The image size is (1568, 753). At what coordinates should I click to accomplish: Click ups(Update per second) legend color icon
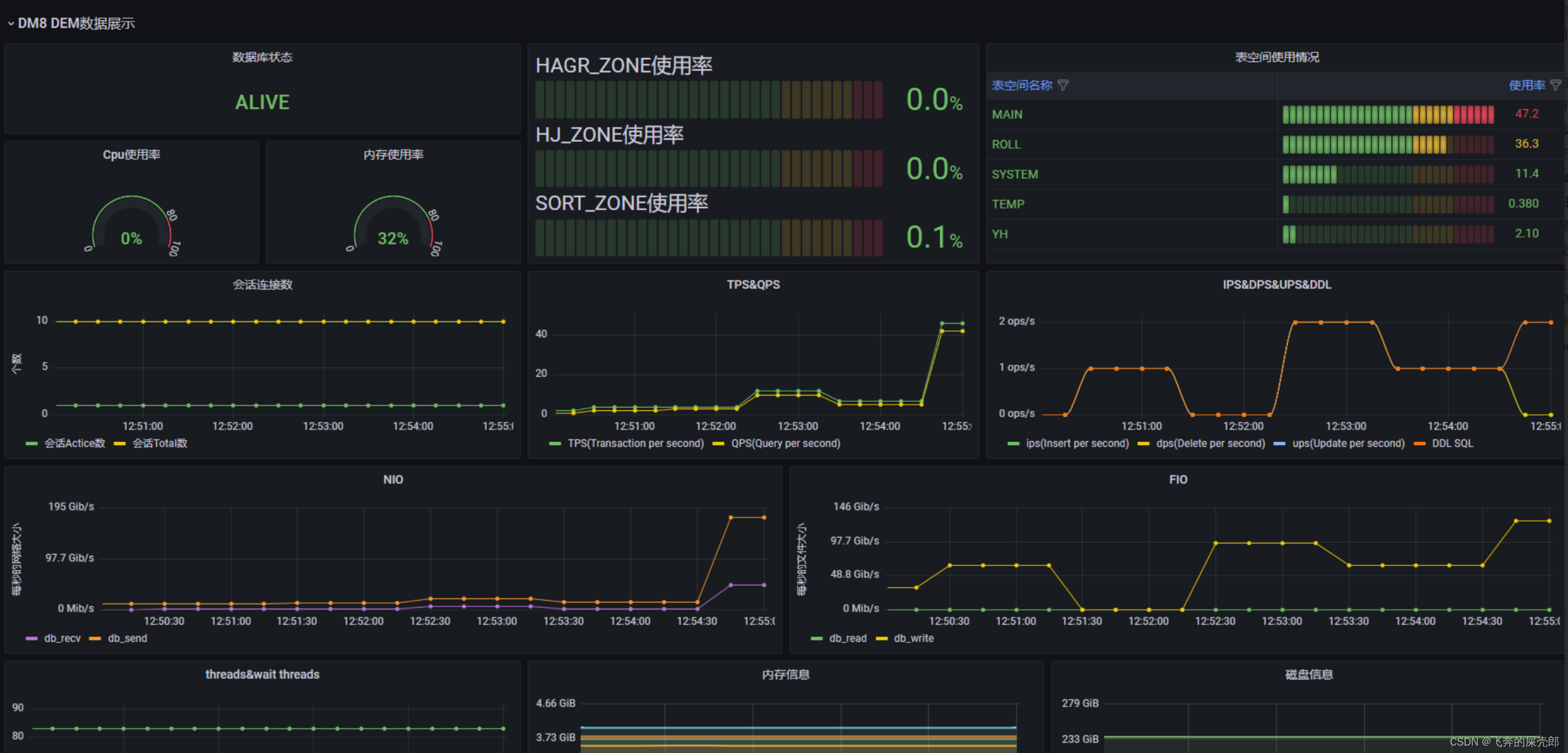(x=1279, y=444)
